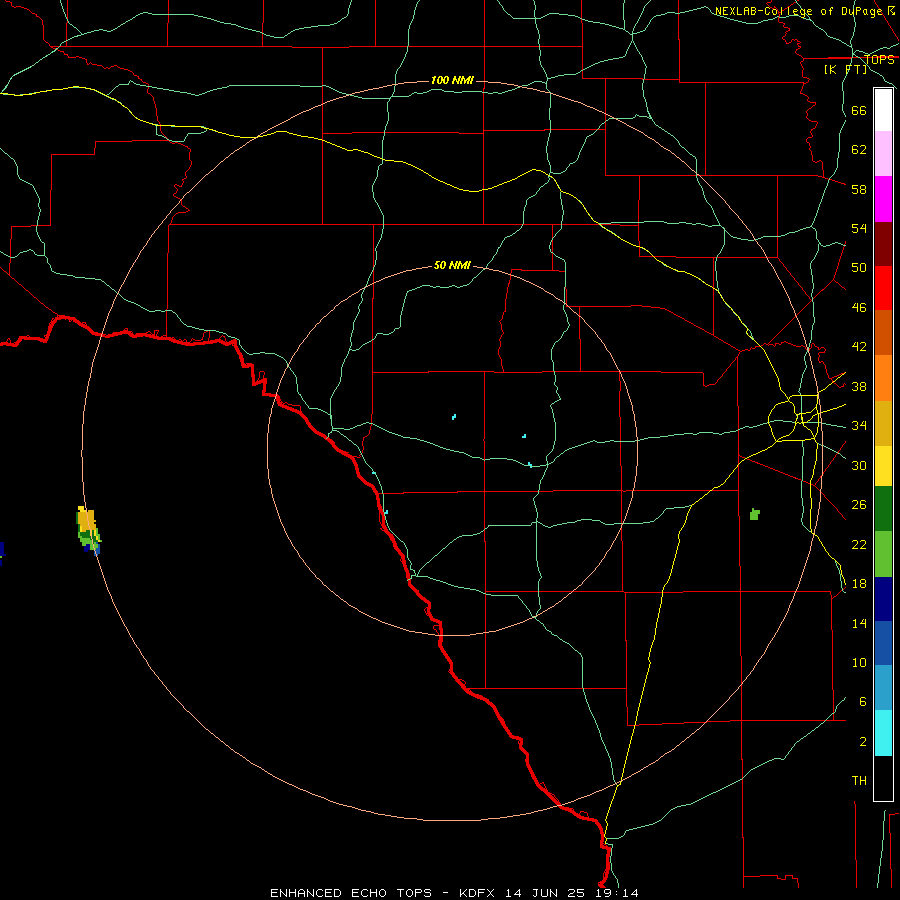The image size is (900, 900).
Task: Click the legend value '54'
Action: click(859, 228)
